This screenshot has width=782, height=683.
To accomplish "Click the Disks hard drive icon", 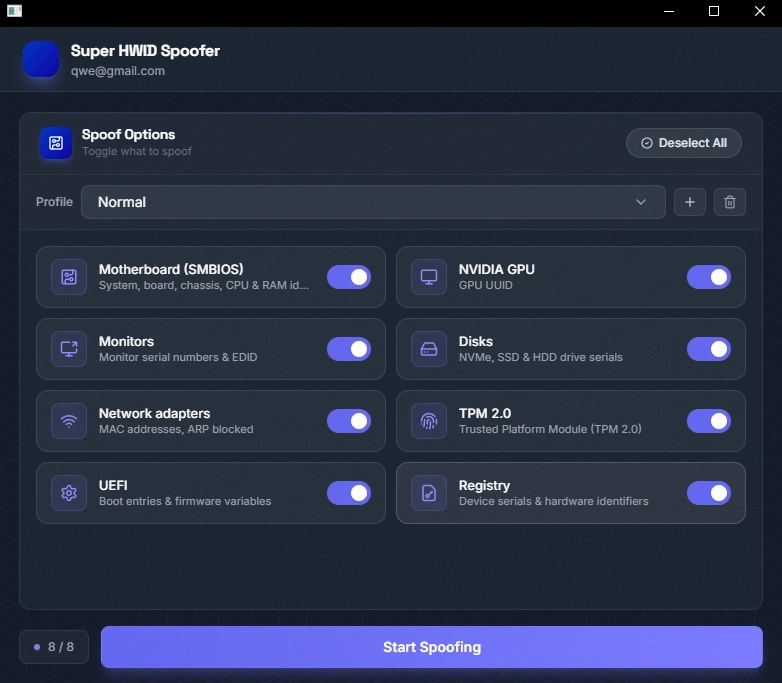I will click(x=429, y=349).
